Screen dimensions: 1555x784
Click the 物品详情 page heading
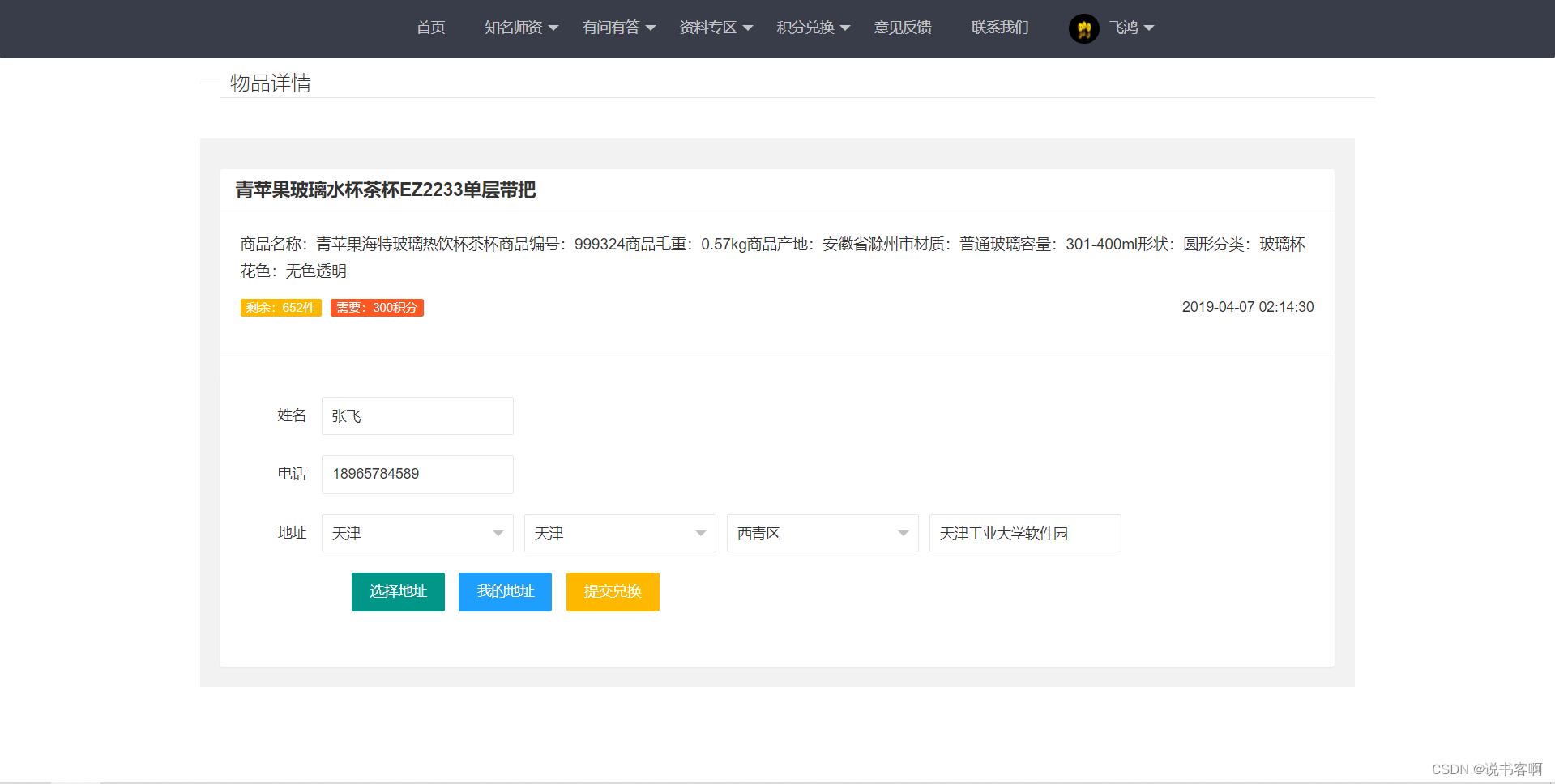coord(271,83)
